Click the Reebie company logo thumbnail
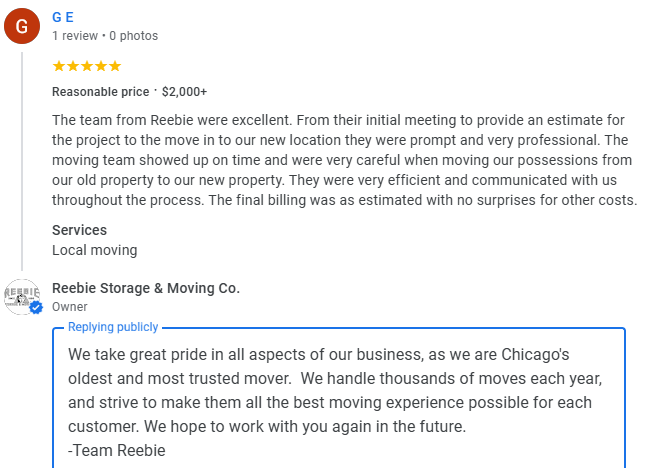The width and height of the screenshot is (650, 468). coord(21,296)
